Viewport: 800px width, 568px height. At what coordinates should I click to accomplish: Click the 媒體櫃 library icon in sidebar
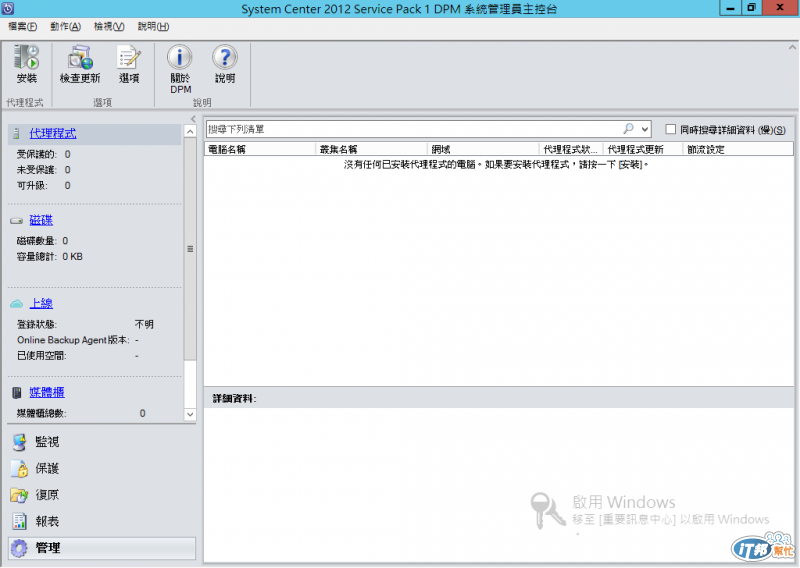tap(17, 392)
